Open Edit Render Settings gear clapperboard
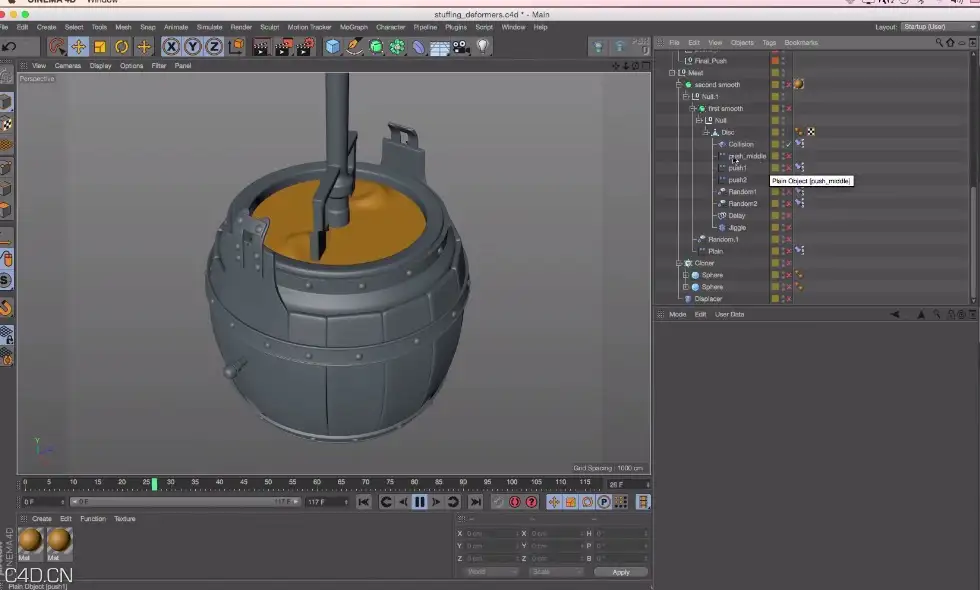 [305, 47]
